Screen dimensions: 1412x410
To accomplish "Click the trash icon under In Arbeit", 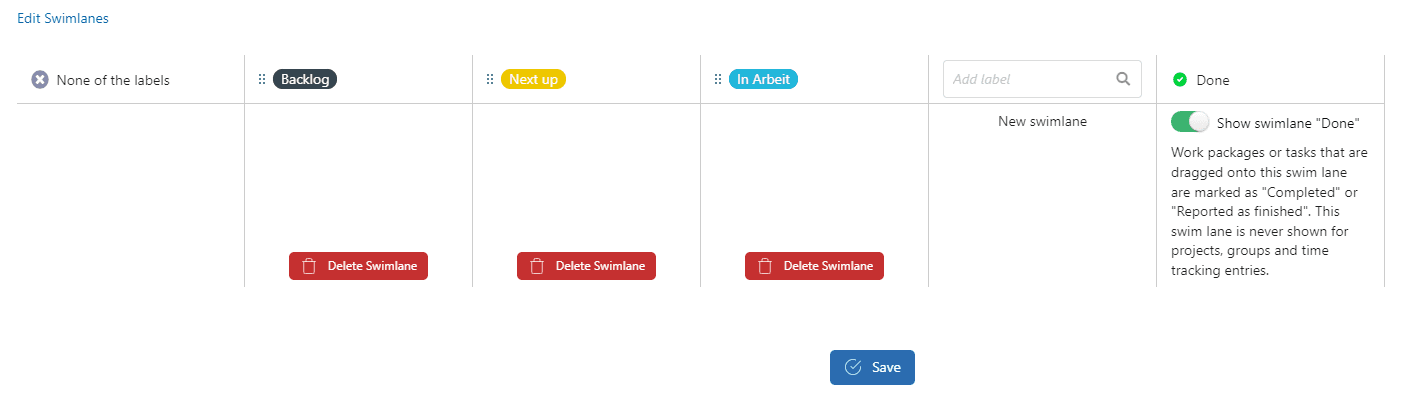I will [765, 266].
